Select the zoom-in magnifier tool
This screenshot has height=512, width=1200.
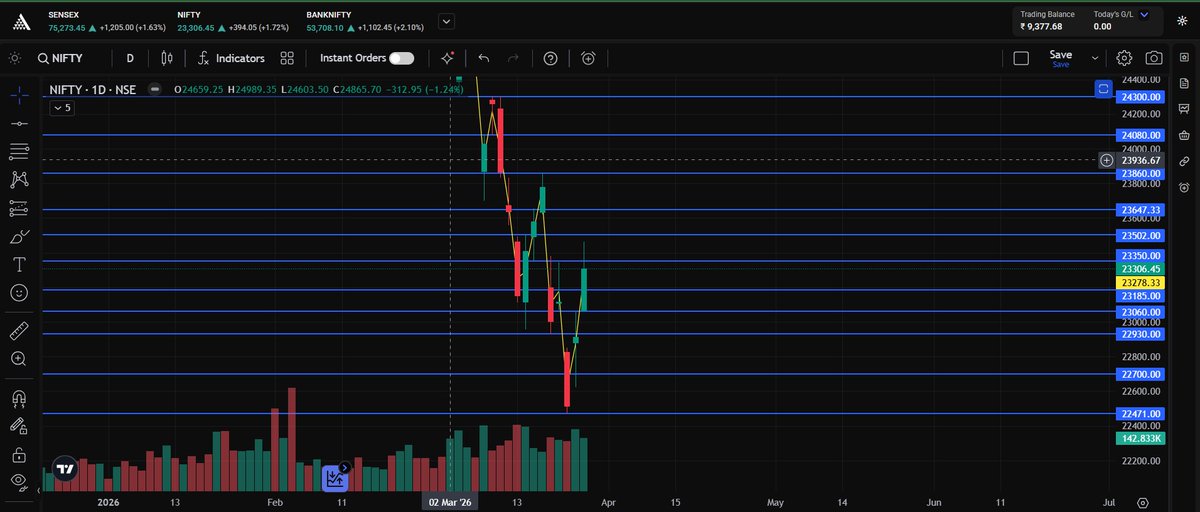tap(18, 358)
